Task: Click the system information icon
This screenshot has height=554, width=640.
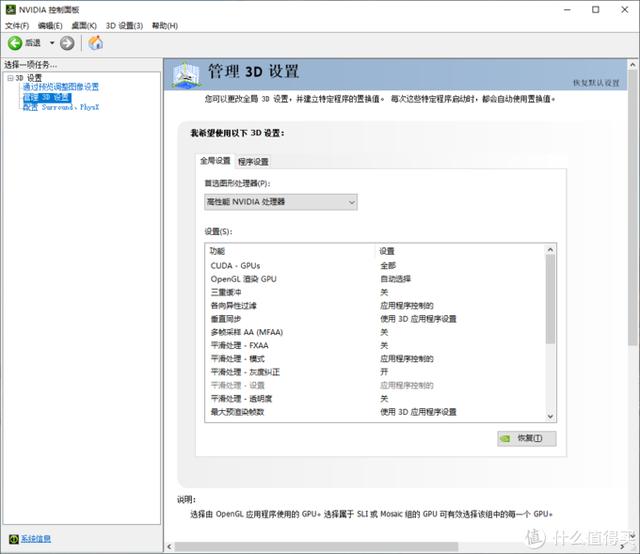Action: click(13, 539)
